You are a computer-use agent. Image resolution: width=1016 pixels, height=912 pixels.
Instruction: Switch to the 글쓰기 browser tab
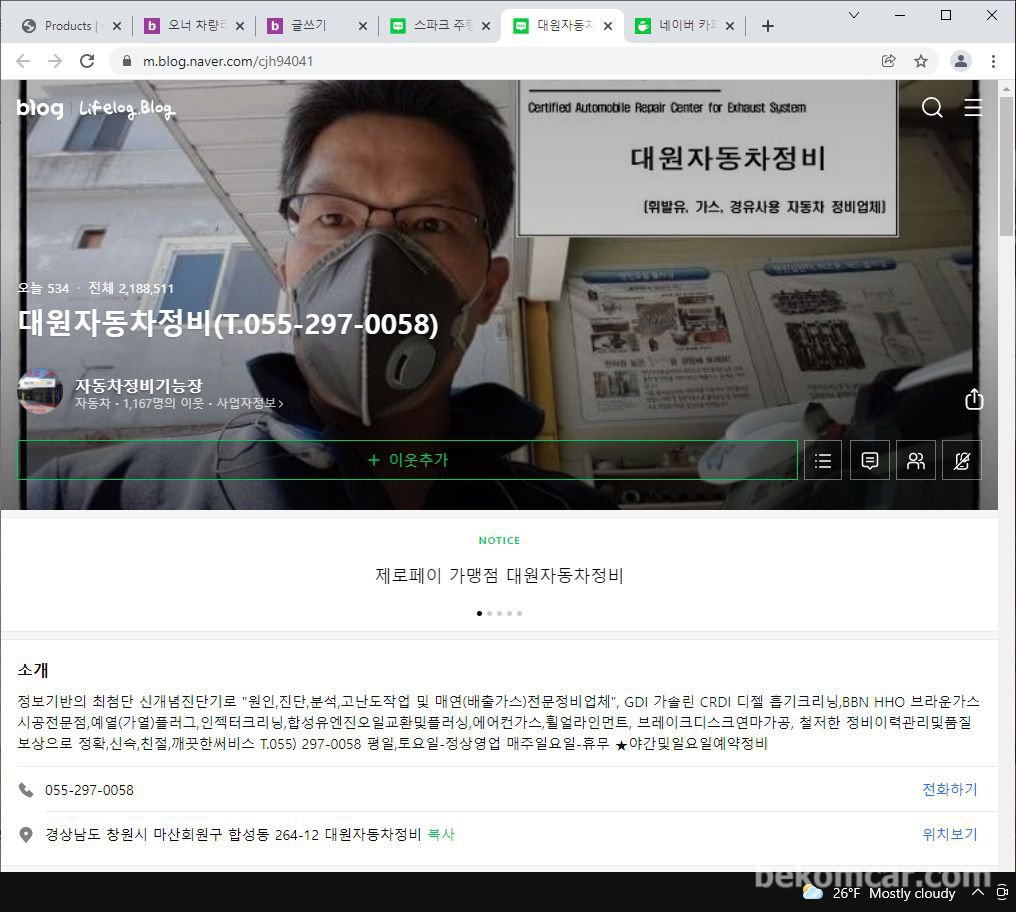pos(309,26)
